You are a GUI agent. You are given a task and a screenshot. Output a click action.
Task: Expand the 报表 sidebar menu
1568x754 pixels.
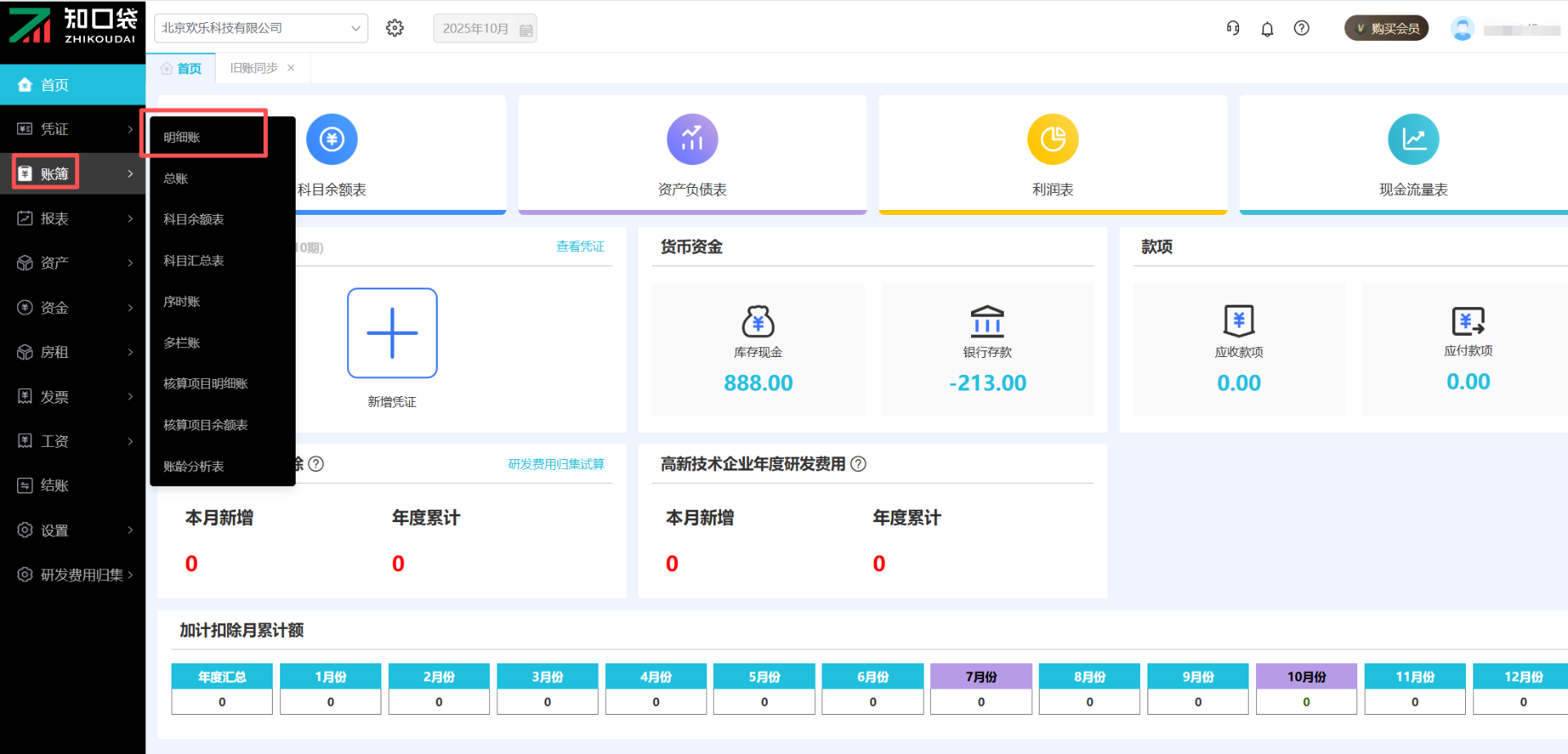[x=73, y=218]
